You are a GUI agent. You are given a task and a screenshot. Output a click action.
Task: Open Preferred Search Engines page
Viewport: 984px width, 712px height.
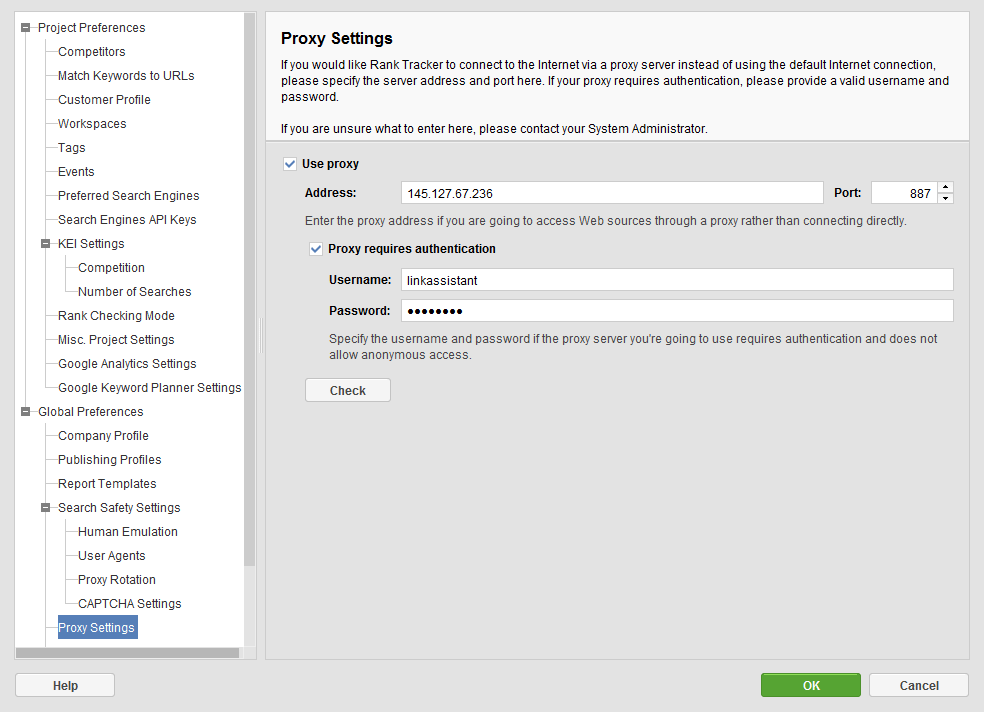coord(129,196)
